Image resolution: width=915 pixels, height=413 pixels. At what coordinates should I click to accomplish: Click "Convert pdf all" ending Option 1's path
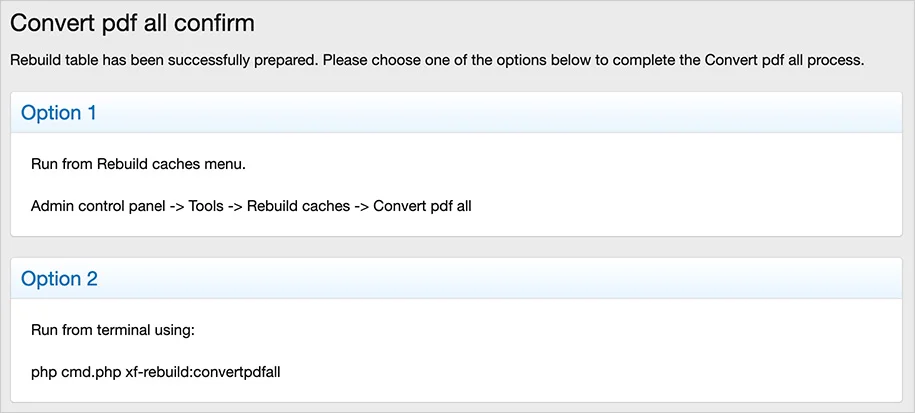[422, 206]
